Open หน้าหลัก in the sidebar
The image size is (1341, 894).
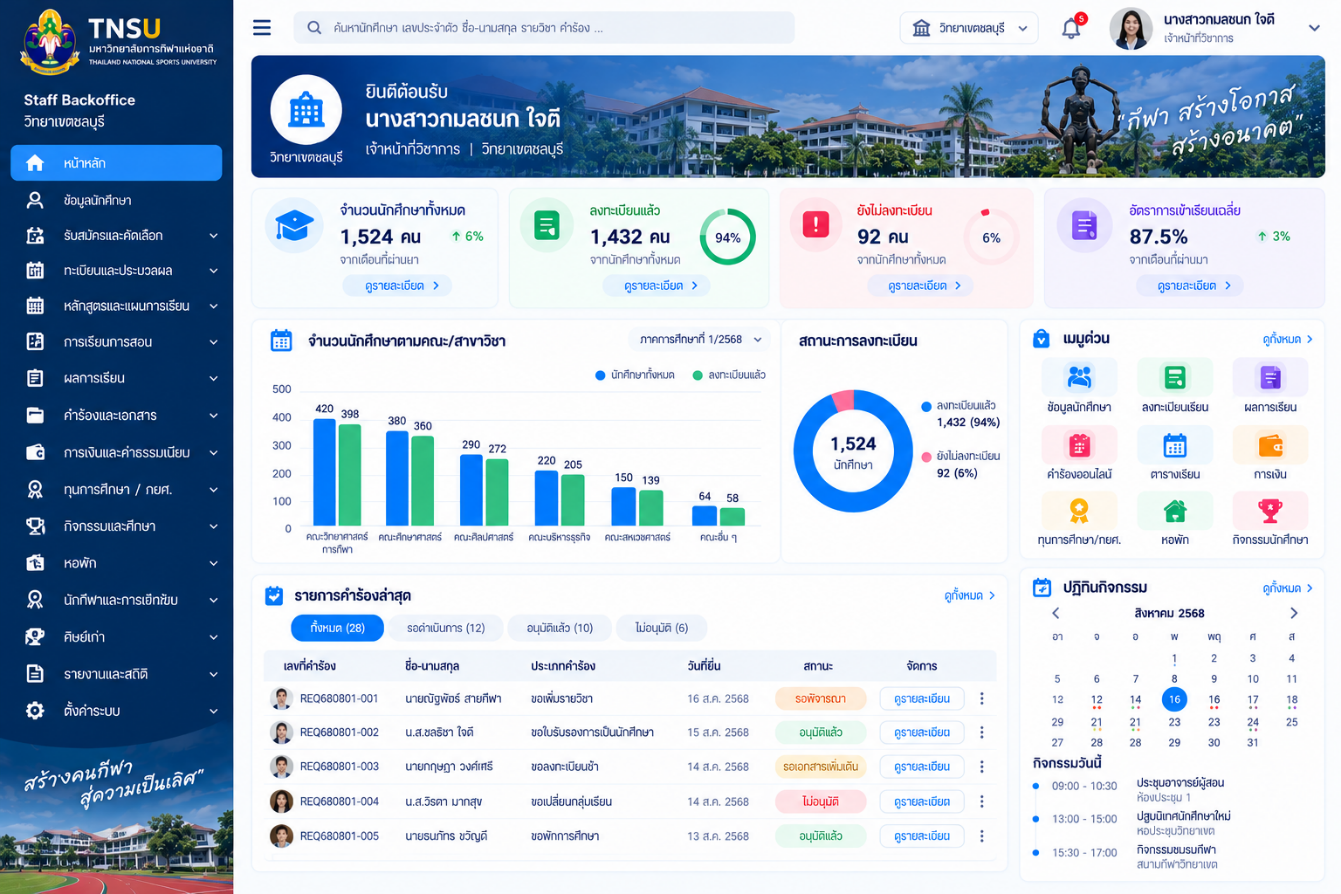[116, 163]
